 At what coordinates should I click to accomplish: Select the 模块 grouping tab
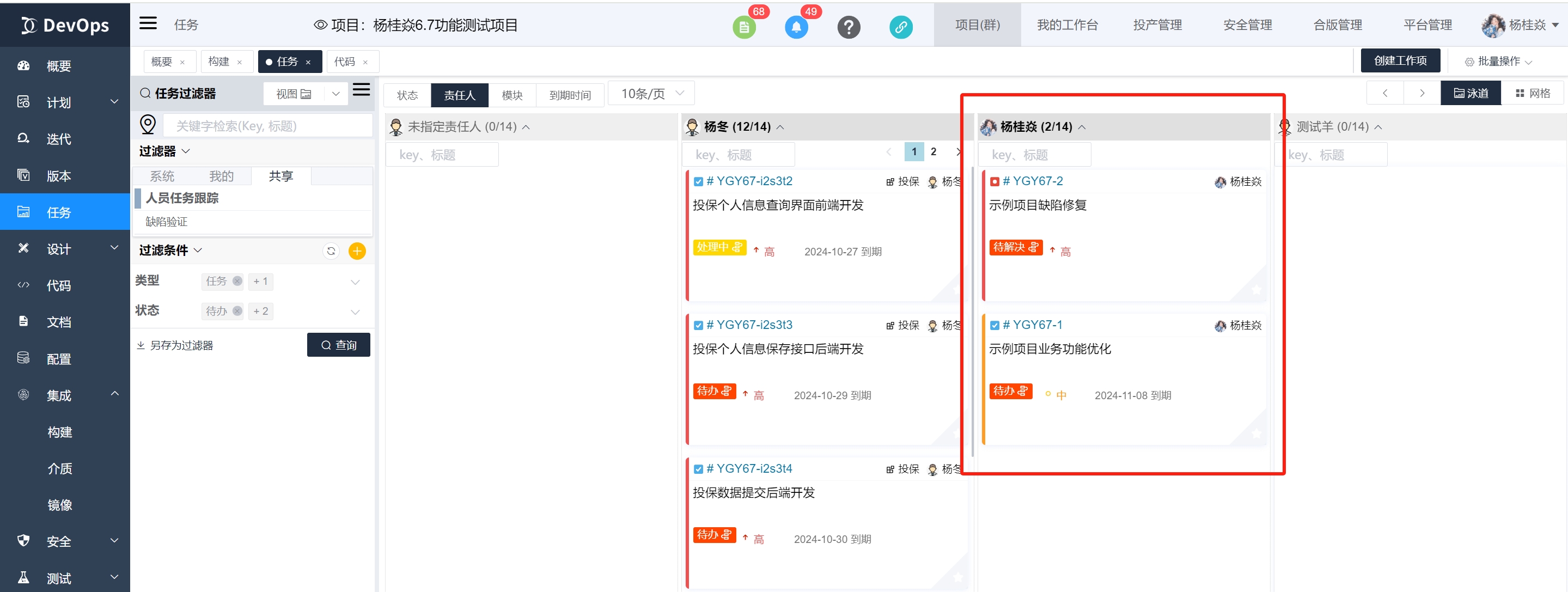(511, 95)
